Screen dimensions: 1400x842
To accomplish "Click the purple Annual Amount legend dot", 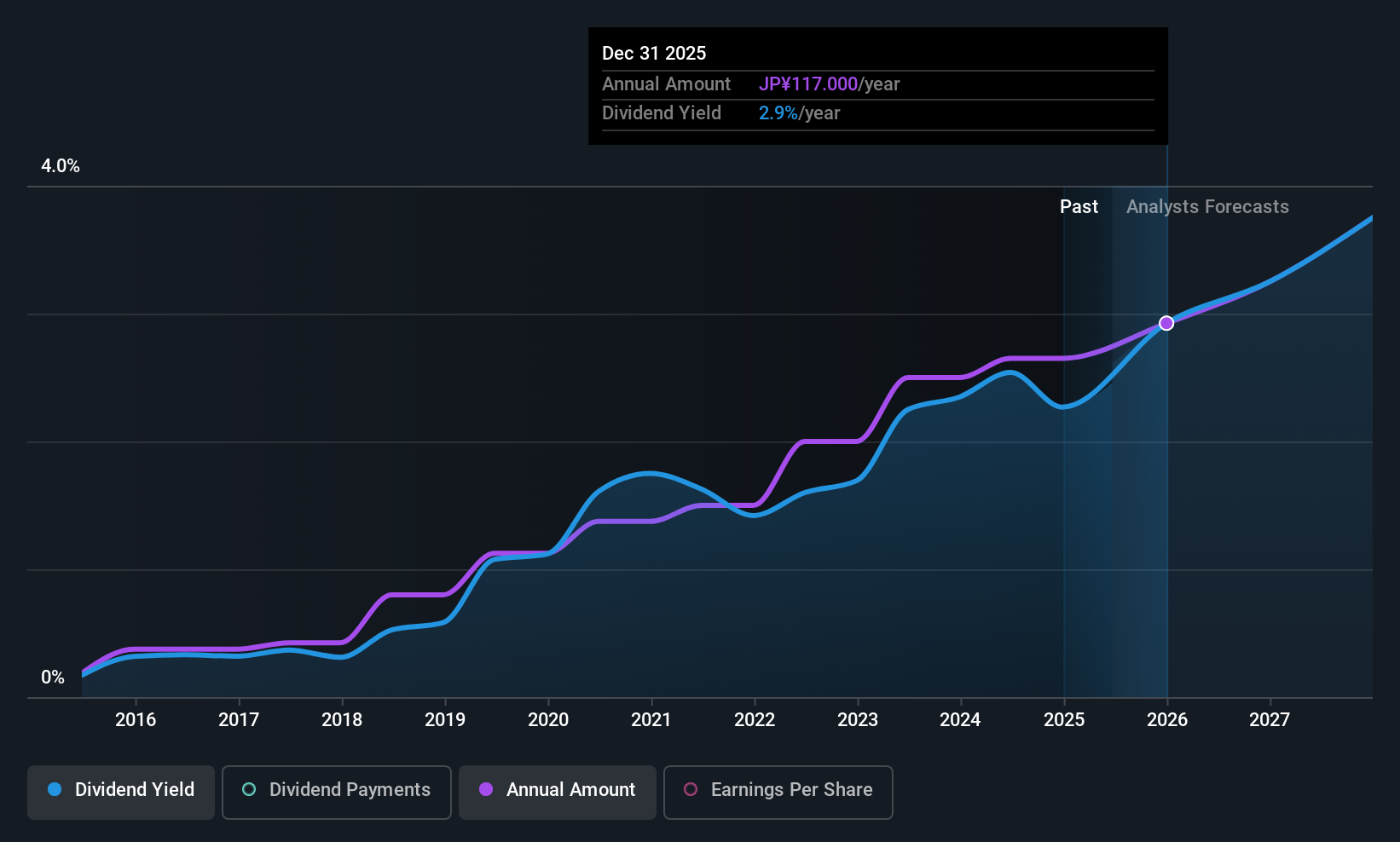I will (x=486, y=789).
